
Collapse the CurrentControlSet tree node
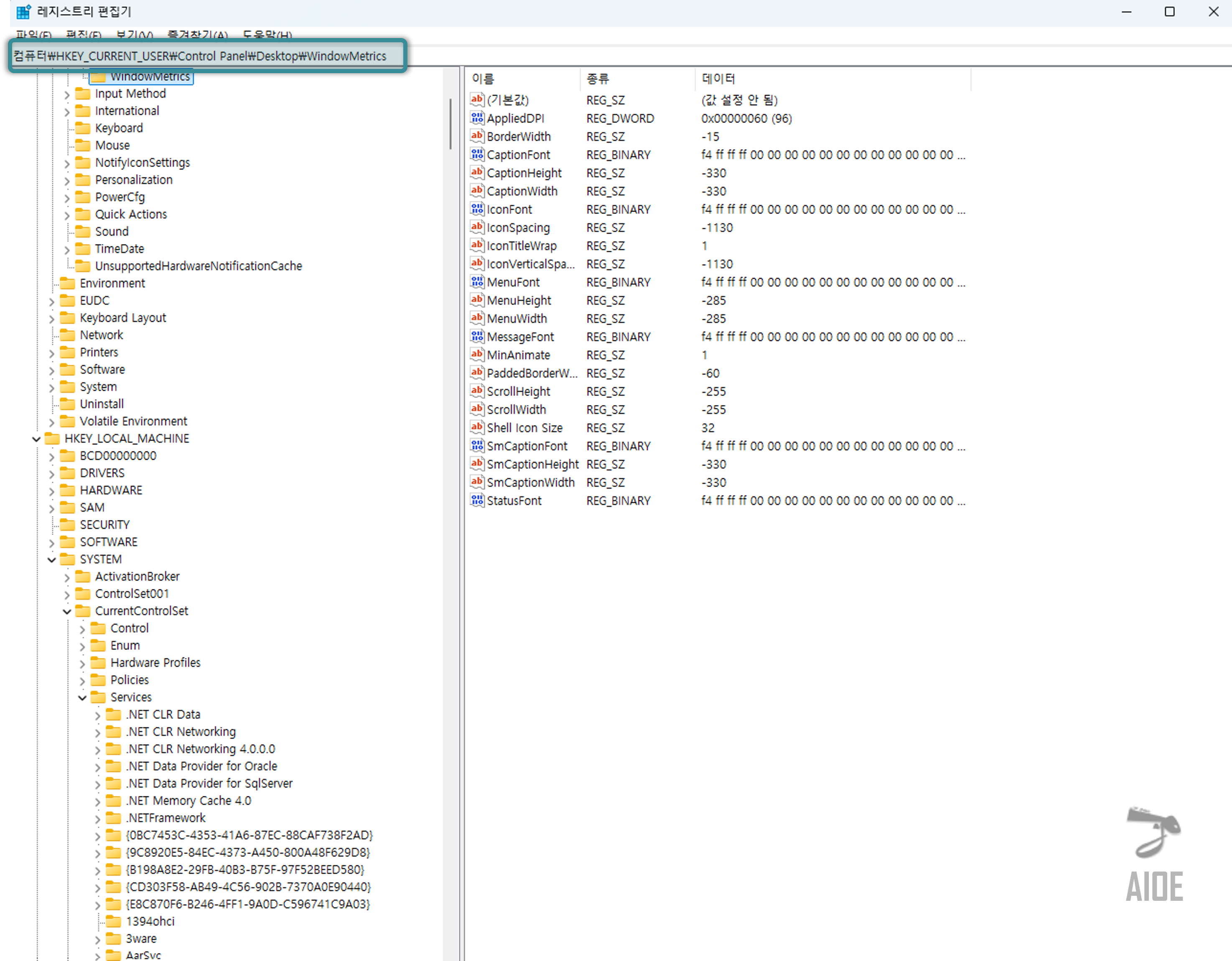pyautogui.click(x=66, y=611)
